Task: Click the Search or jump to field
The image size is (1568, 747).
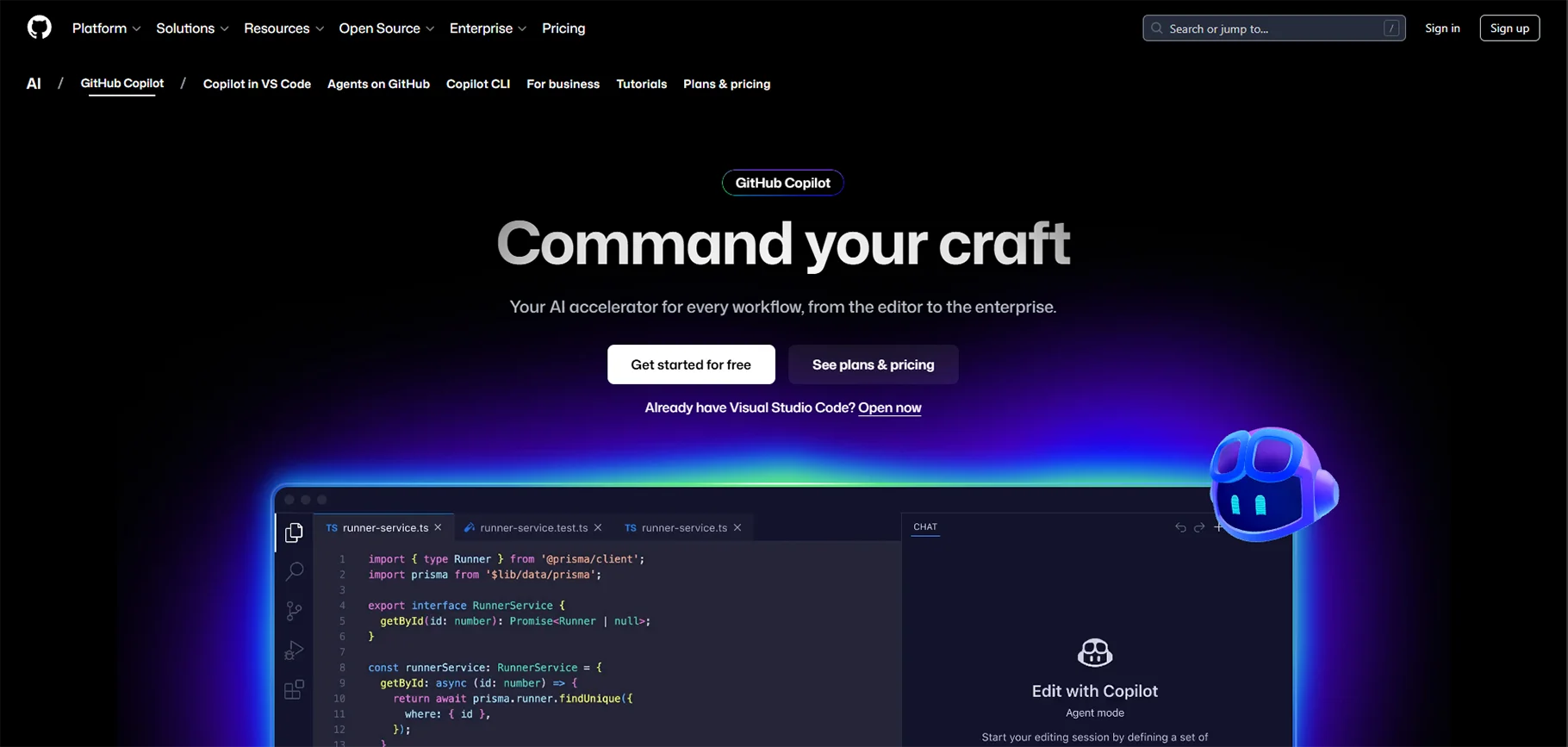Action: pyautogui.click(x=1273, y=28)
